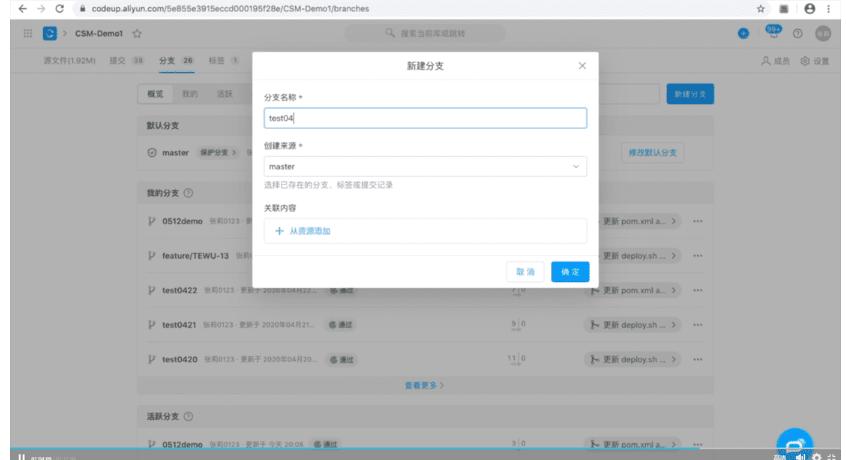Click the browser address bar URL
The image size is (846, 460).
(230, 9)
